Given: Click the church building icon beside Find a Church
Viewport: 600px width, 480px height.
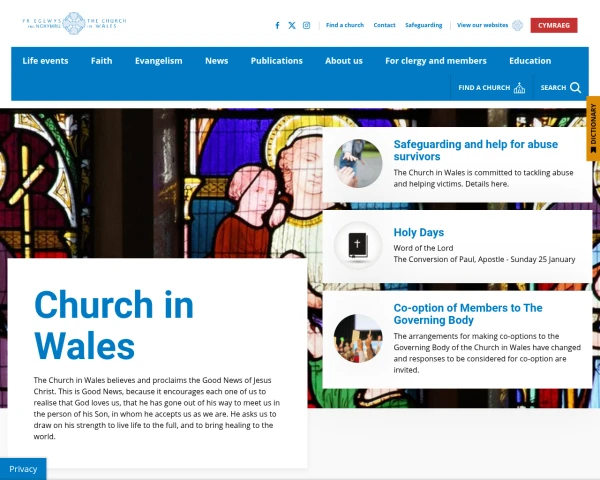Looking at the screenshot, I should [519, 88].
